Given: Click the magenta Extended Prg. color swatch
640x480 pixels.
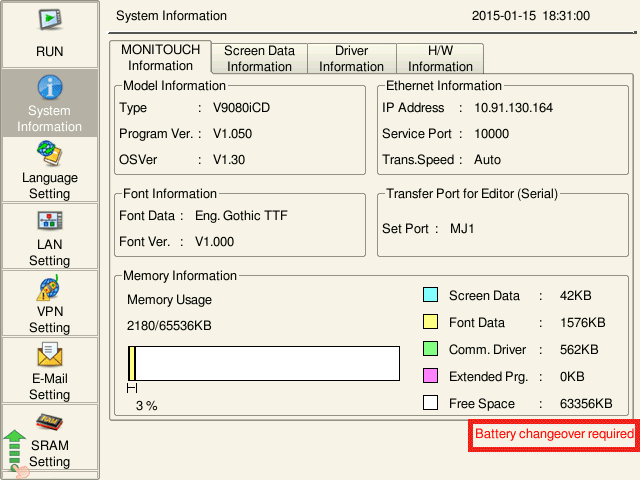Looking at the screenshot, I should (430, 376).
